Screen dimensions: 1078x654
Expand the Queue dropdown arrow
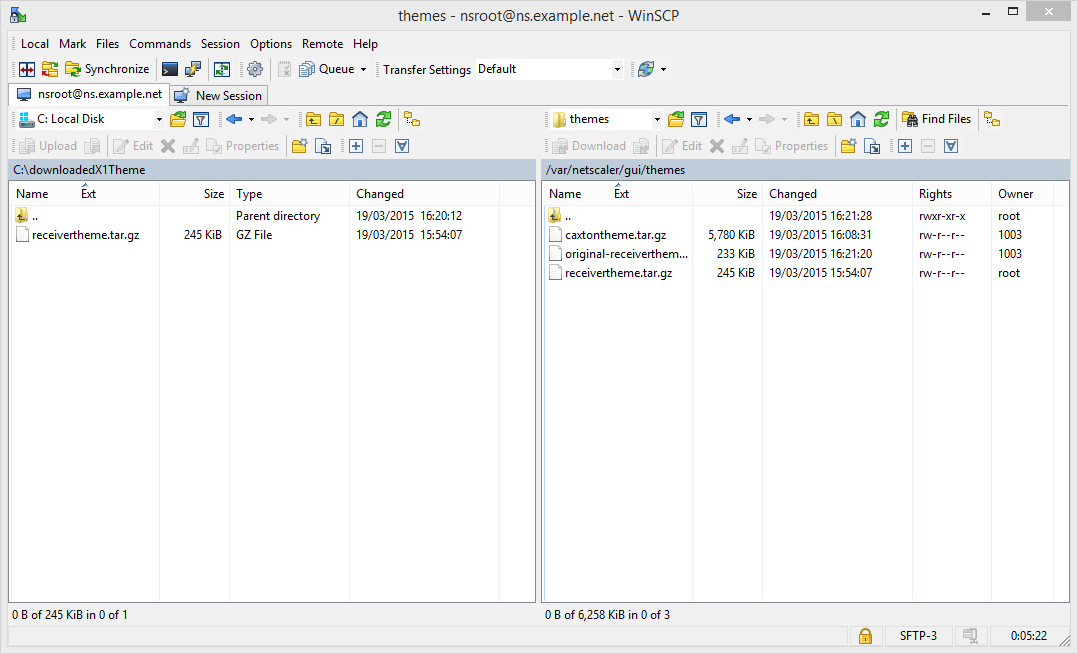(363, 69)
